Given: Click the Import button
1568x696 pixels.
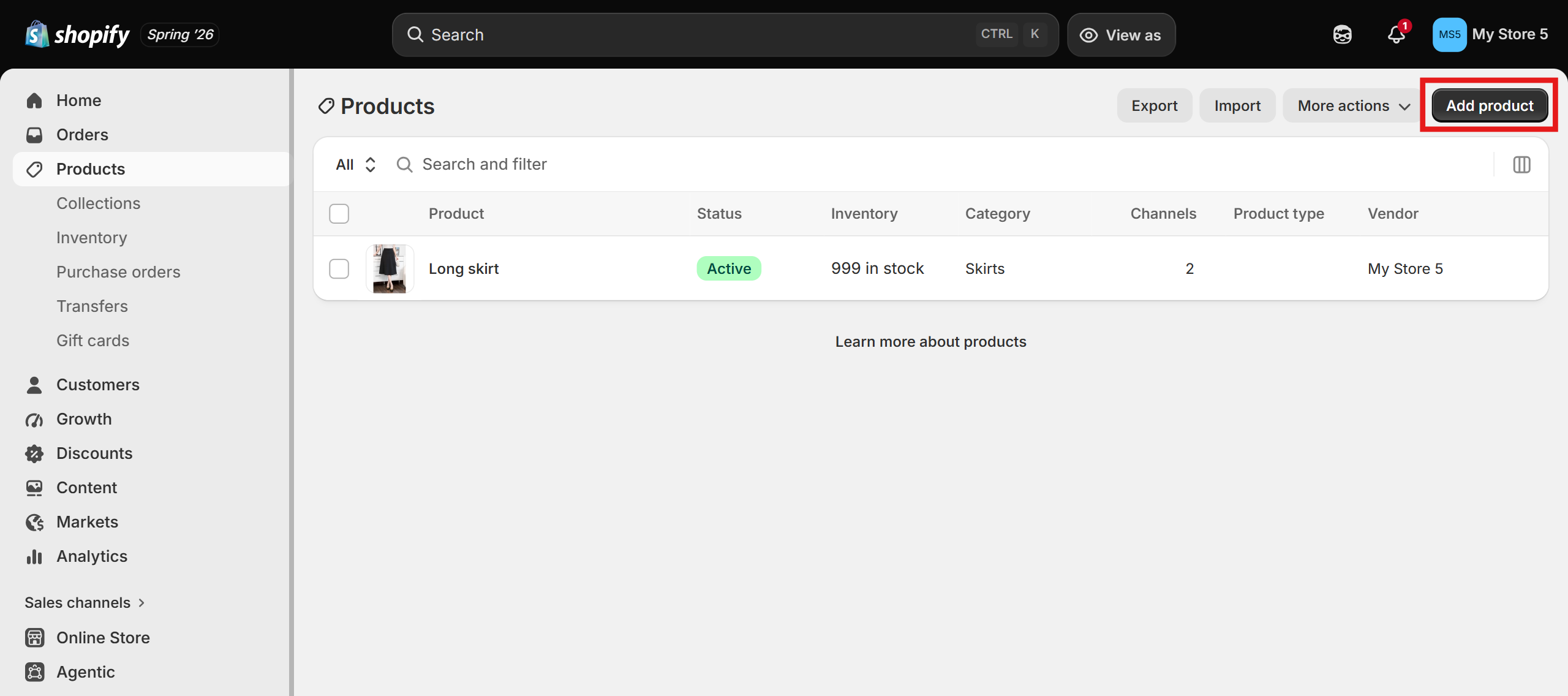Looking at the screenshot, I should 1237,105.
